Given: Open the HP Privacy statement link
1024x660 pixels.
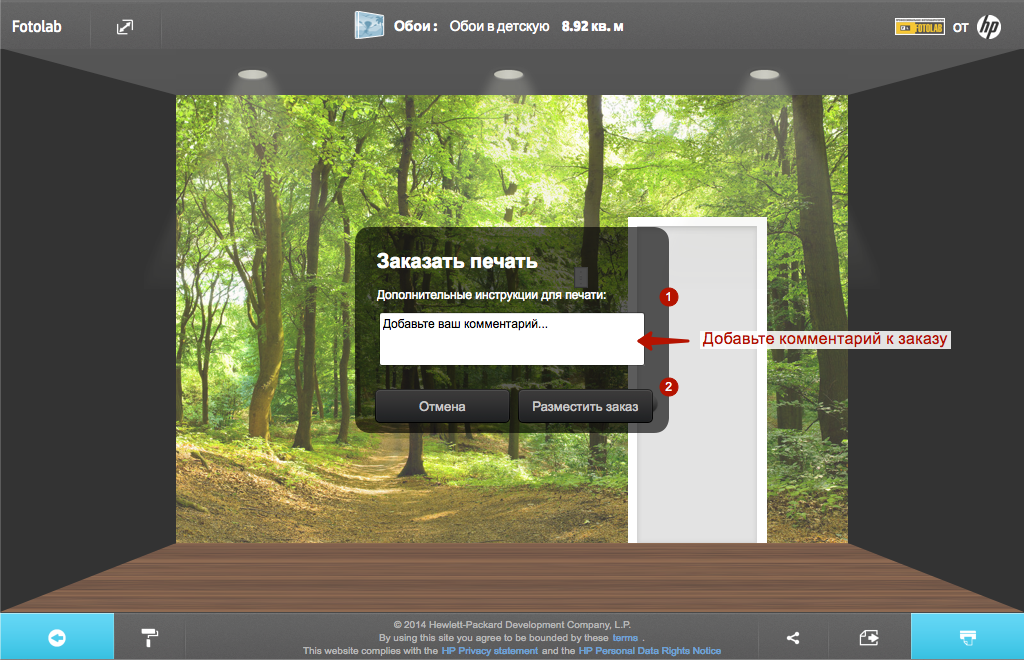Looking at the screenshot, I should click(490, 651).
